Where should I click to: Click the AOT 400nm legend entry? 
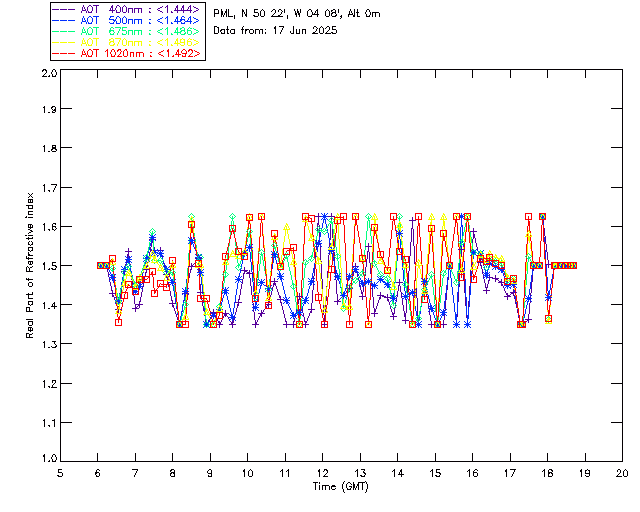[x=127, y=9]
